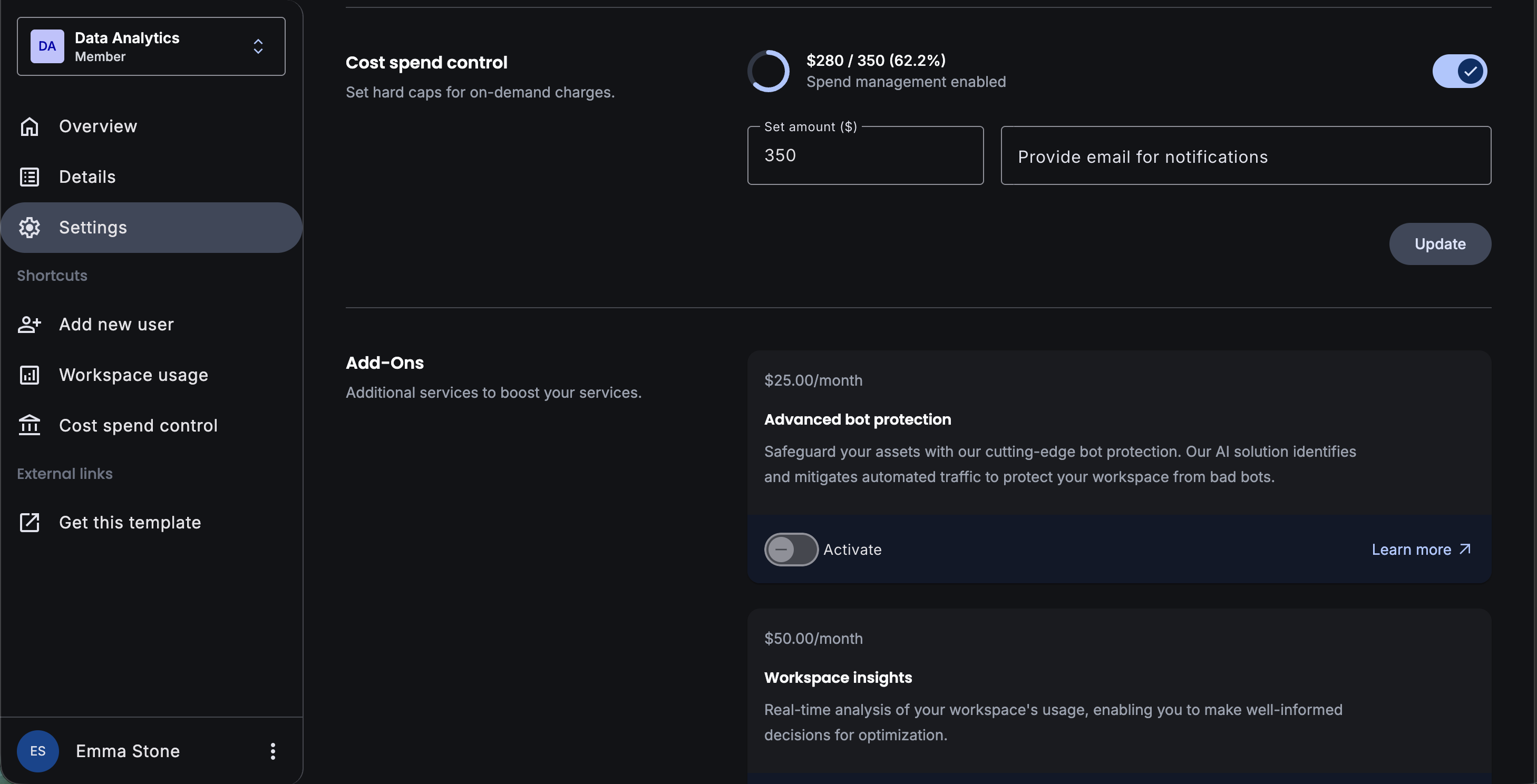Open the Details menu item
This screenshot has height=784, width=1537.
[x=87, y=177]
